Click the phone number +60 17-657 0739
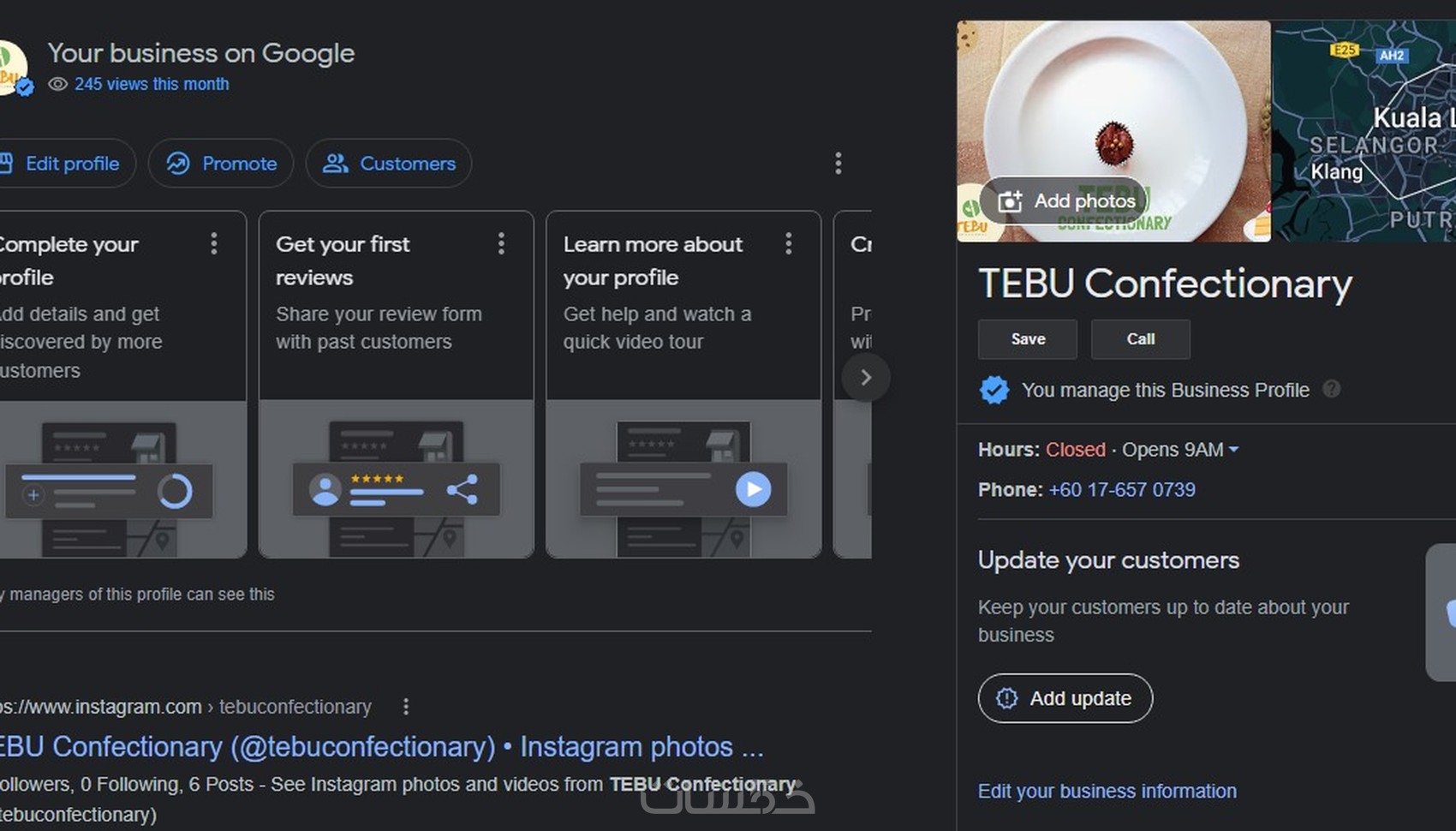Image resolution: width=1456 pixels, height=831 pixels. [x=1121, y=490]
